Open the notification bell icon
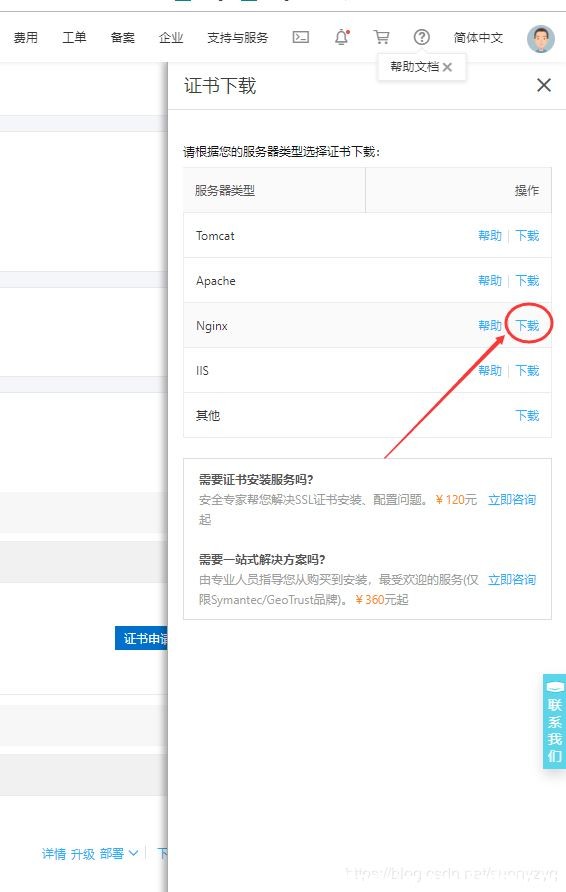 [341, 38]
